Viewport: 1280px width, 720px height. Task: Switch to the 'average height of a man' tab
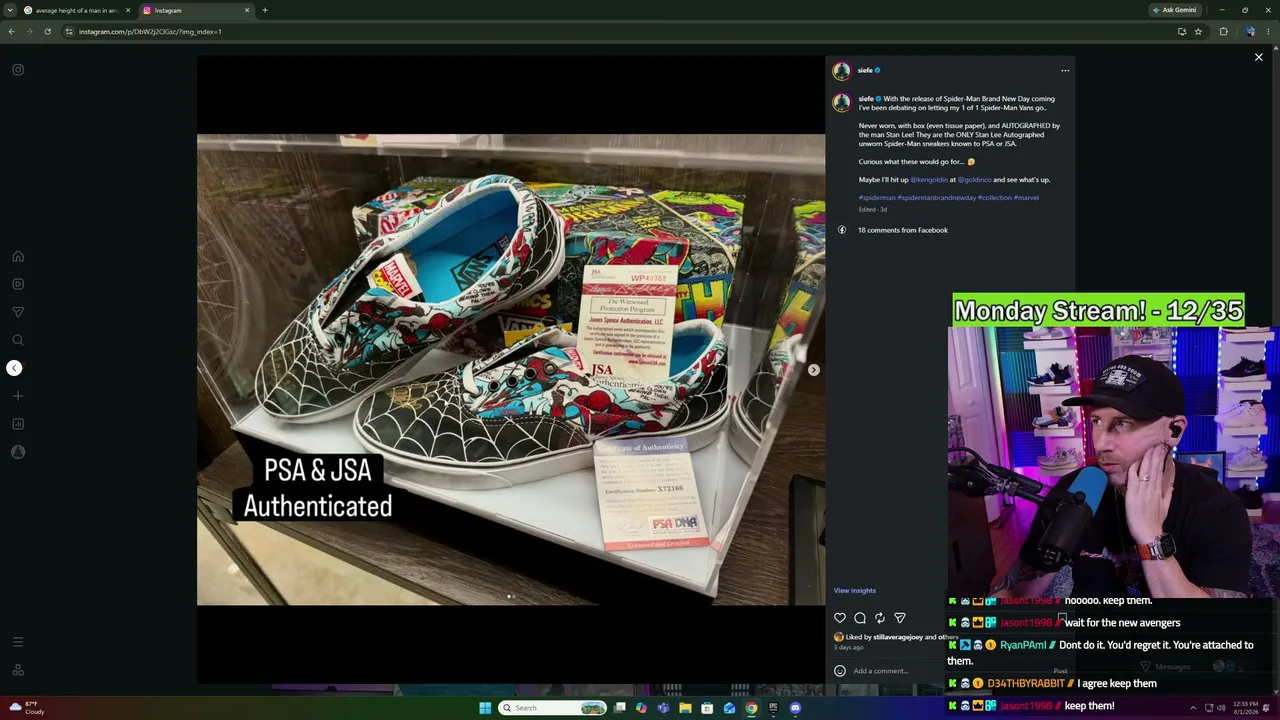[77, 10]
